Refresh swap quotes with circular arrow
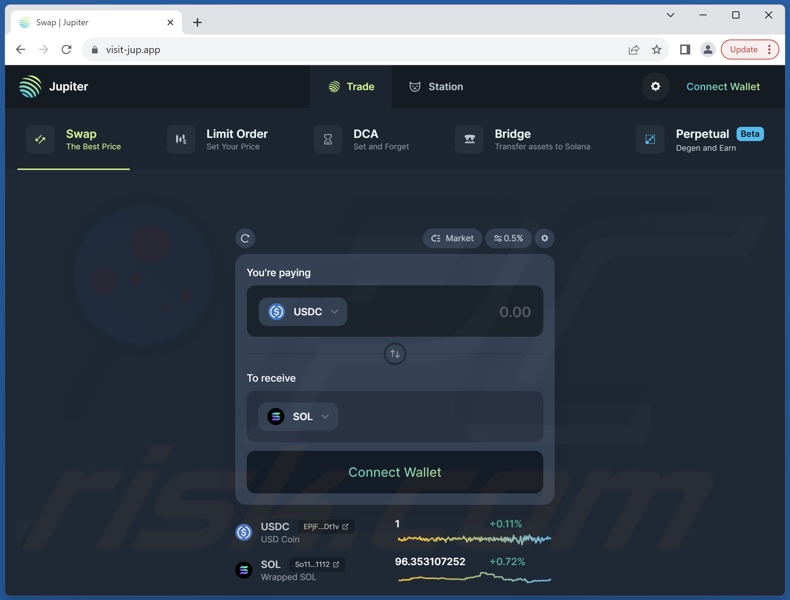Screen dimensions: 790x600 (x=245, y=238)
